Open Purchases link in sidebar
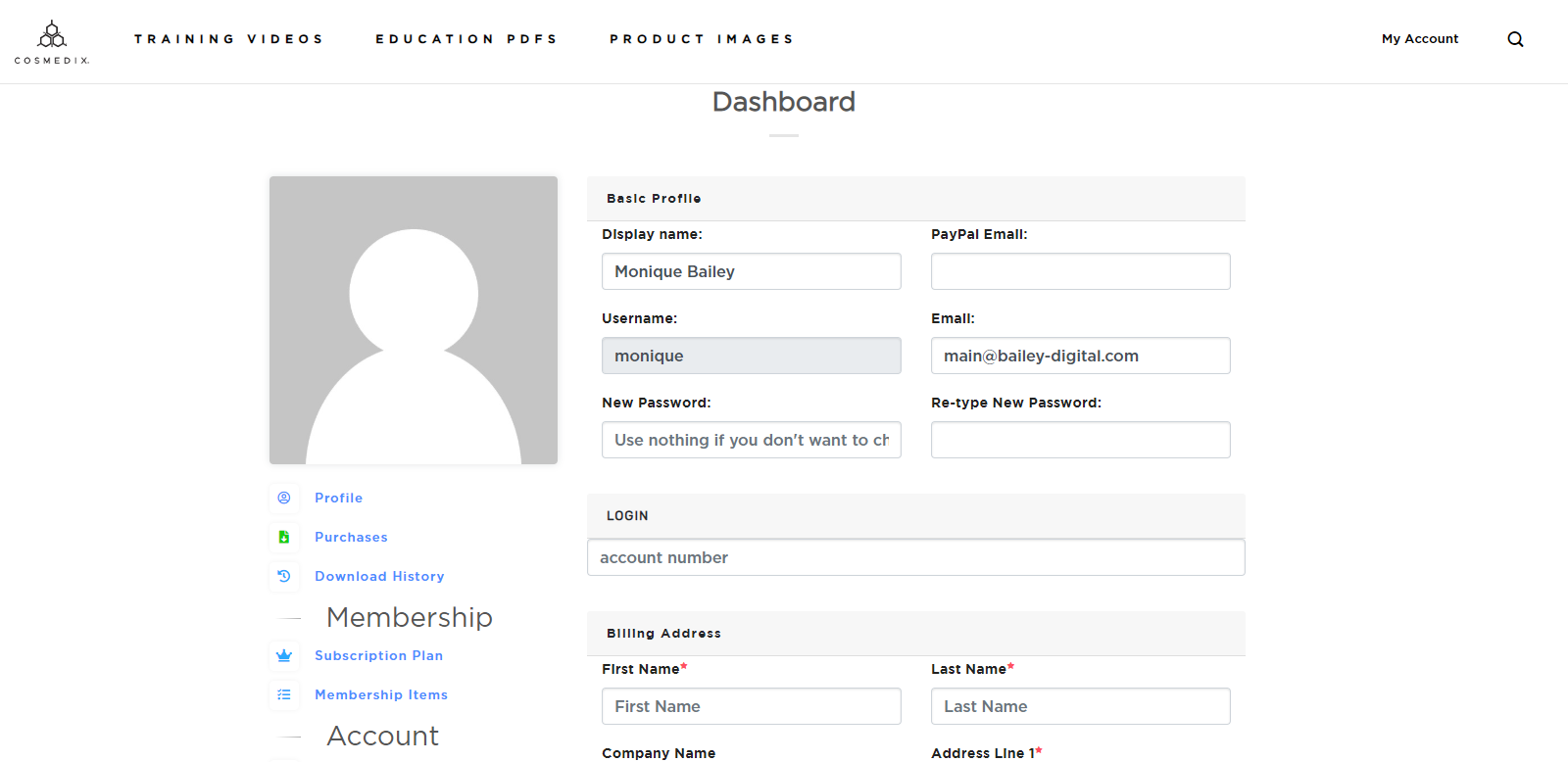The height and width of the screenshot is (762, 1568). click(351, 537)
